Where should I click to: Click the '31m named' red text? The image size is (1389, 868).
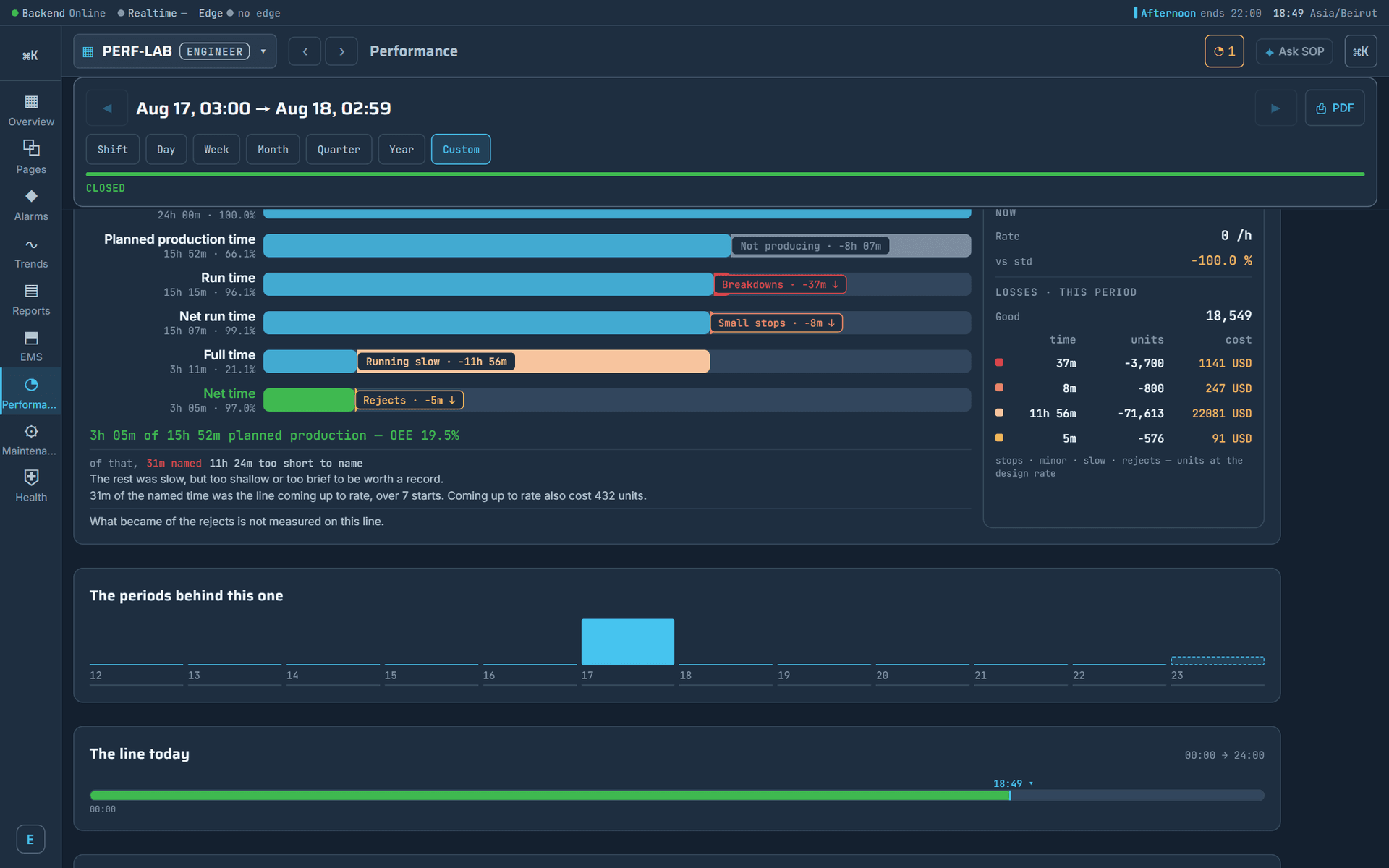coord(174,464)
